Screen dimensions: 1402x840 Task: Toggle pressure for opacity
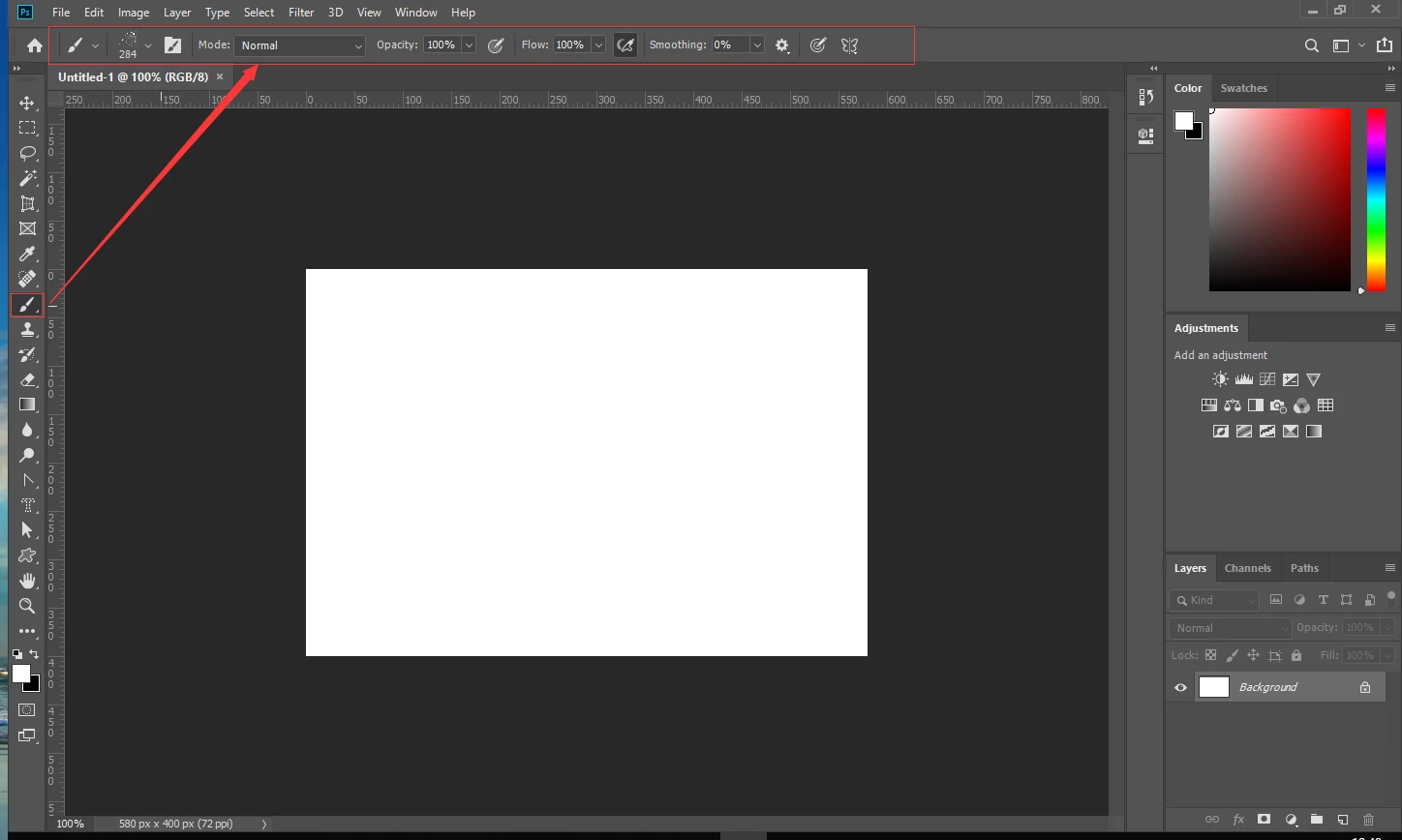(x=496, y=45)
